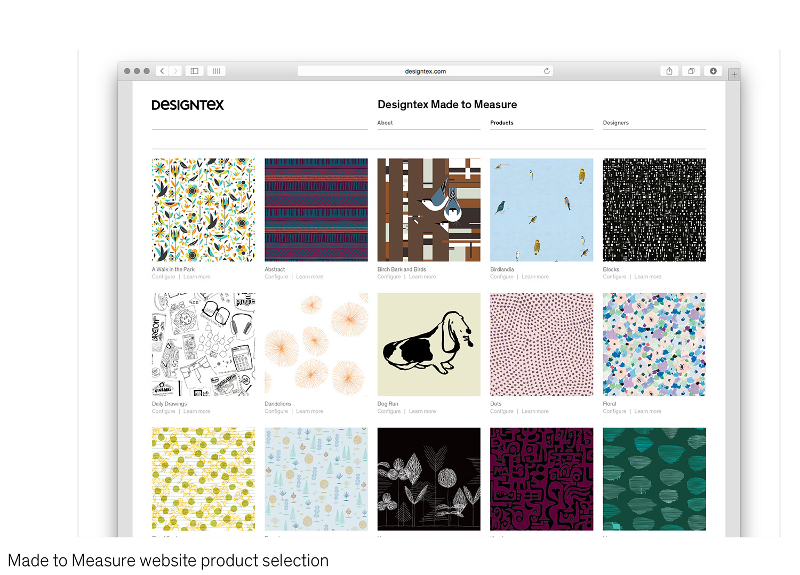This screenshot has width=800, height=575.
Task: Open the Share button in Safari toolbar
Action: (669, 71)
